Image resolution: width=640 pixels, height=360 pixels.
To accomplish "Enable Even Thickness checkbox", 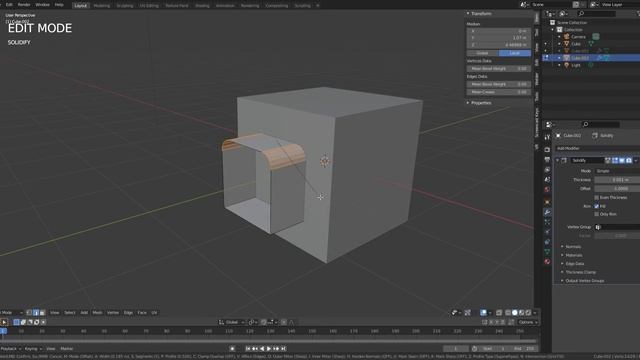I will pyautogui.click(x=597, y=198).
